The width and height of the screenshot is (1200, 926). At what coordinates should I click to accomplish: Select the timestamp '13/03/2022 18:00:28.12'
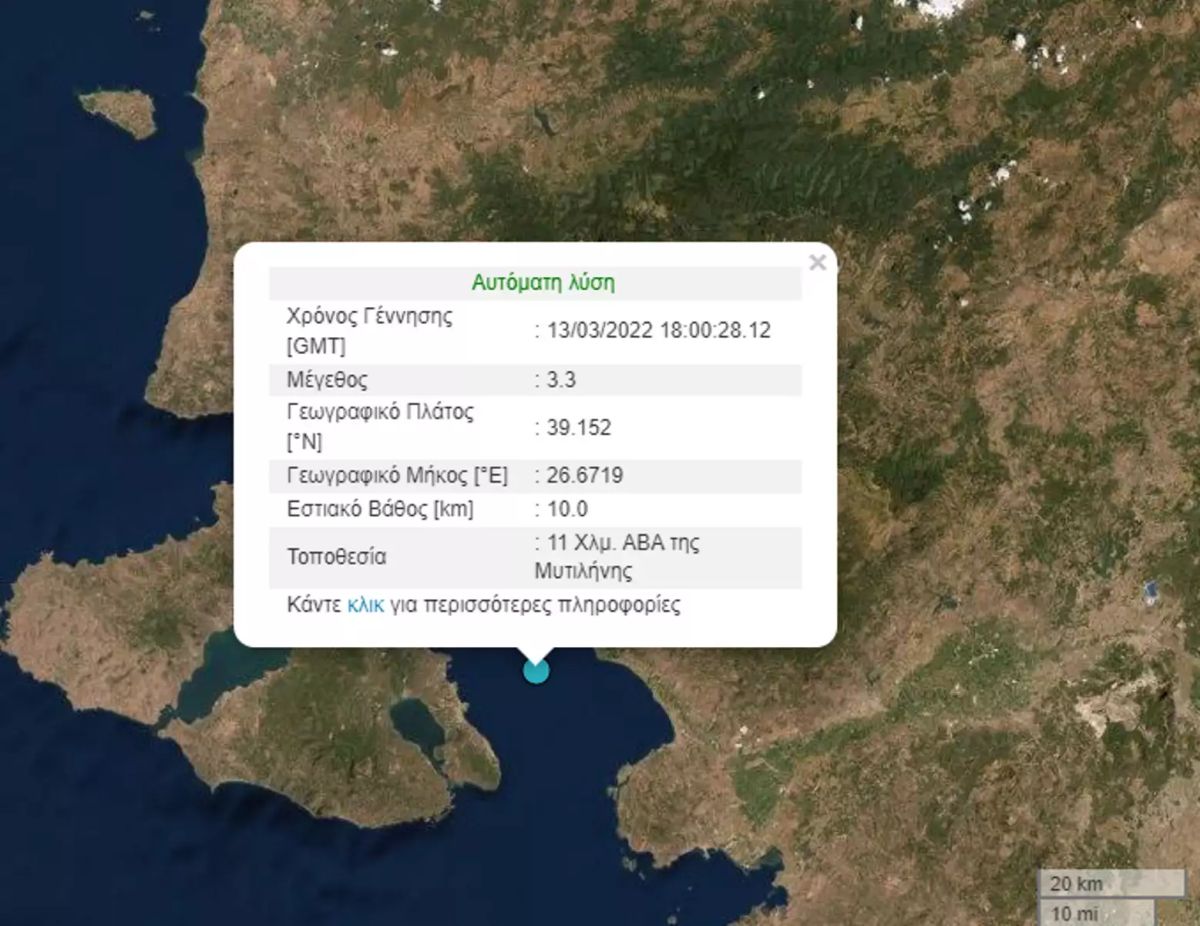pyautogui.click(x=659, y=331)
